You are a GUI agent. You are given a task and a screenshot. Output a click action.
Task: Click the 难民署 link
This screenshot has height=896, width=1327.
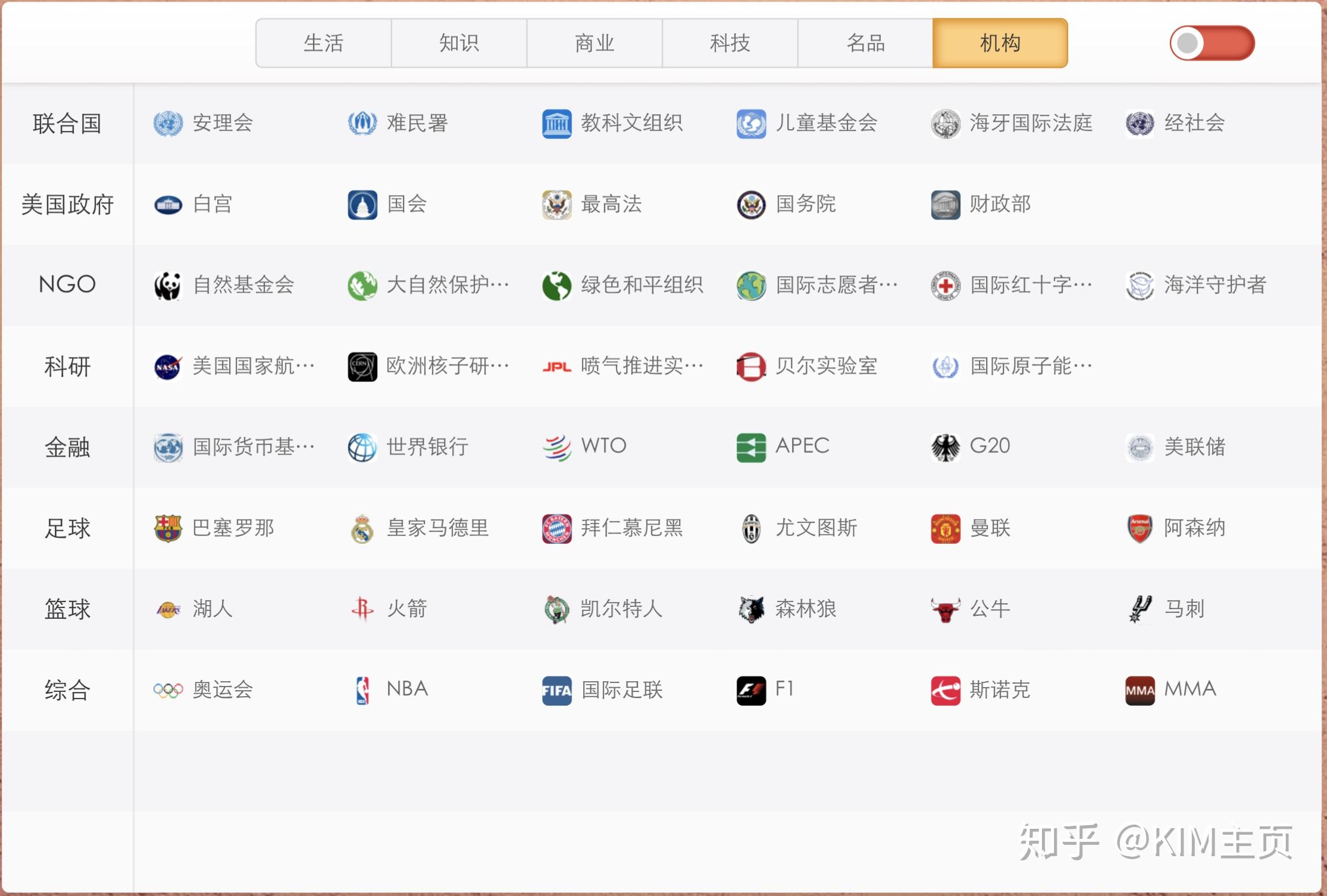(417, 123)
